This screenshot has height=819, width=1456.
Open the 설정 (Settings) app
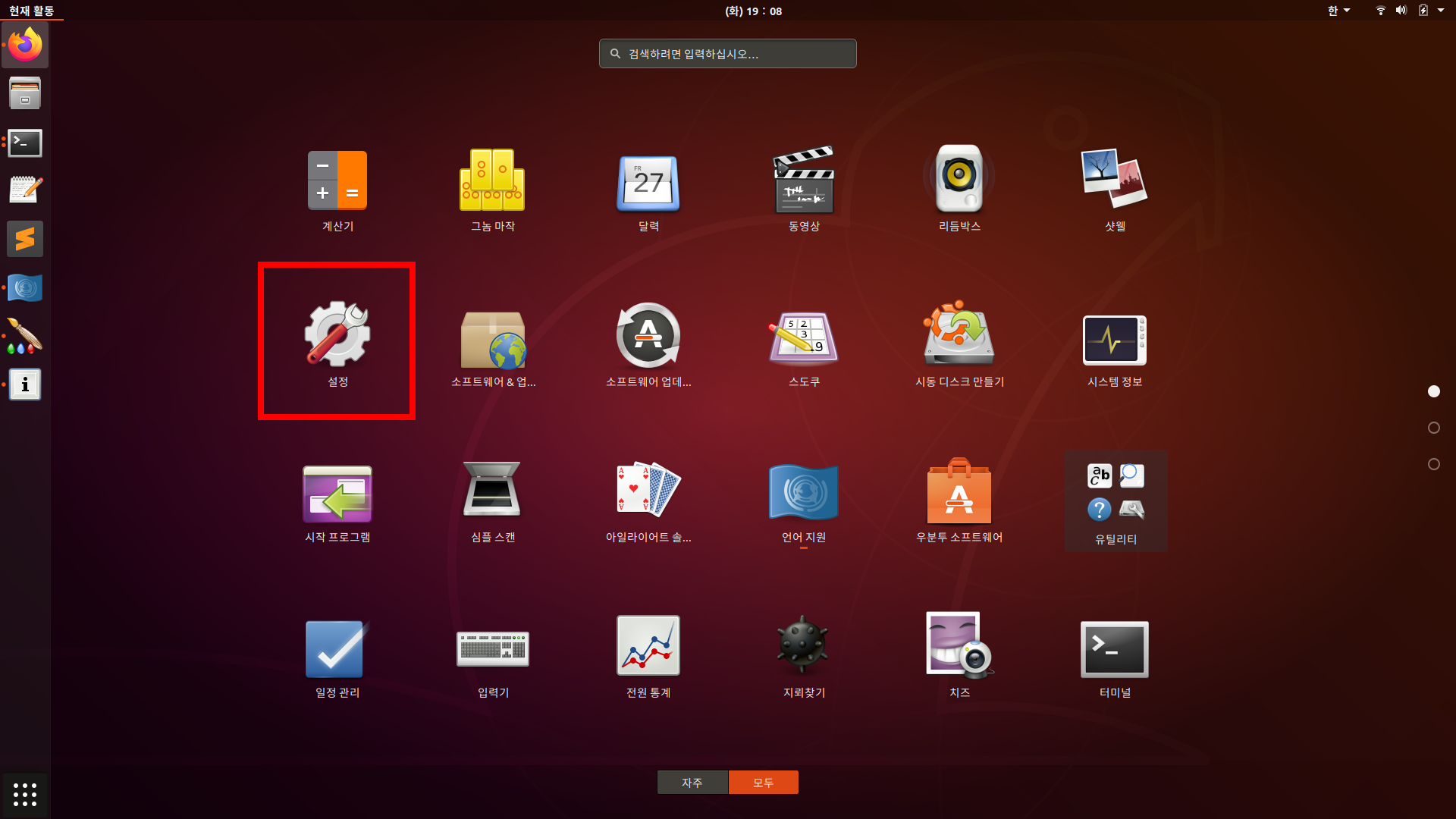pos(337,336)
